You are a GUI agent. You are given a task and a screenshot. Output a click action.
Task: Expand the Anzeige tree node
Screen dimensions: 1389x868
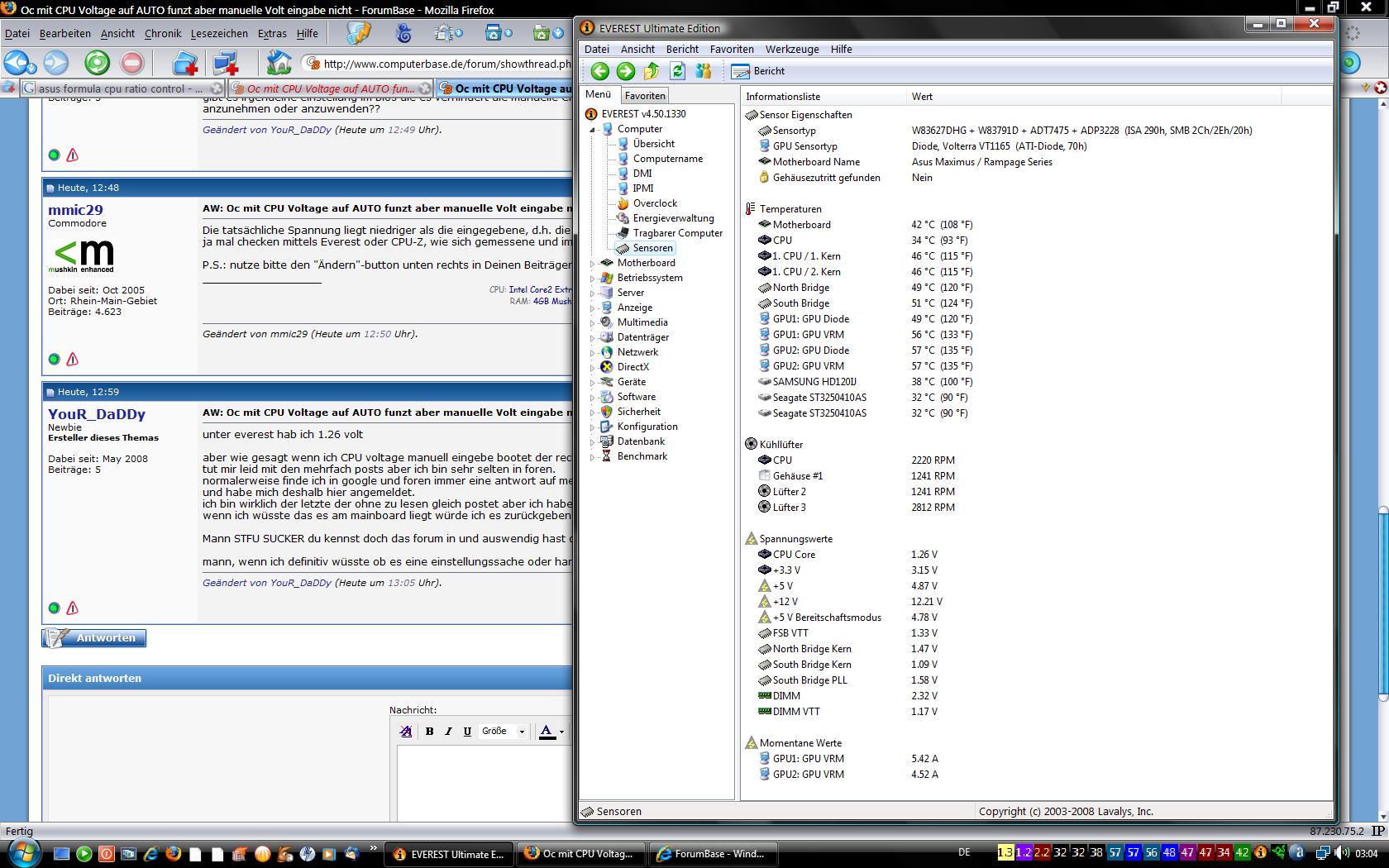pos(592,308)
